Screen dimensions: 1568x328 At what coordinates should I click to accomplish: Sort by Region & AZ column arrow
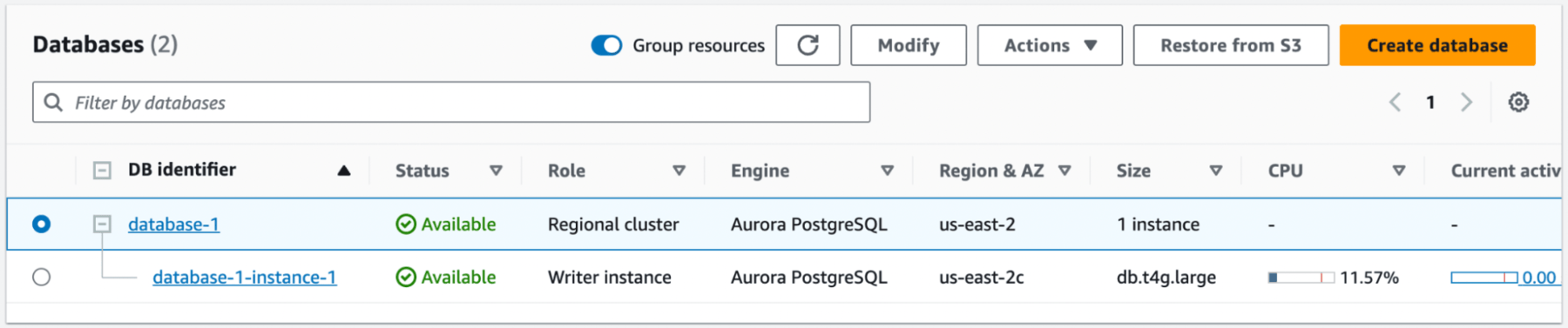click(x=1064, y=171)
